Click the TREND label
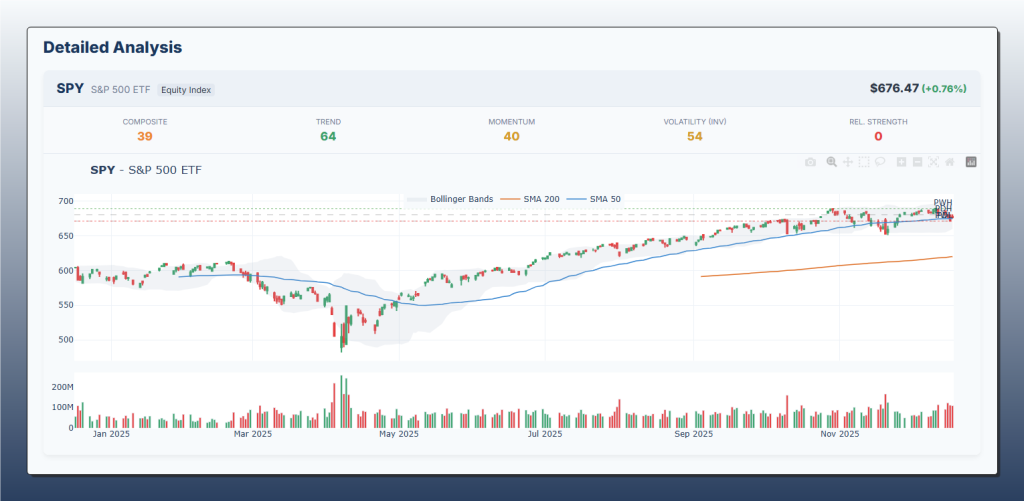 [328, 121]
